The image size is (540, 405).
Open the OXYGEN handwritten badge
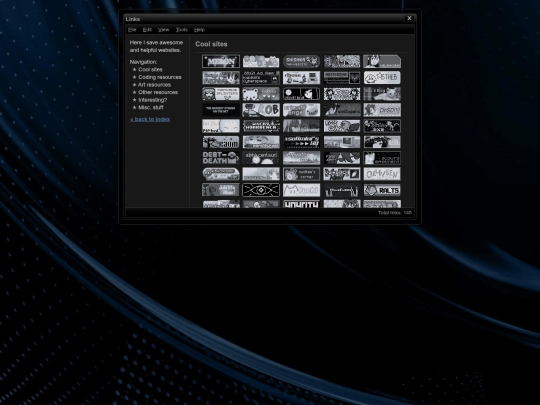click(x=382, y=174)
